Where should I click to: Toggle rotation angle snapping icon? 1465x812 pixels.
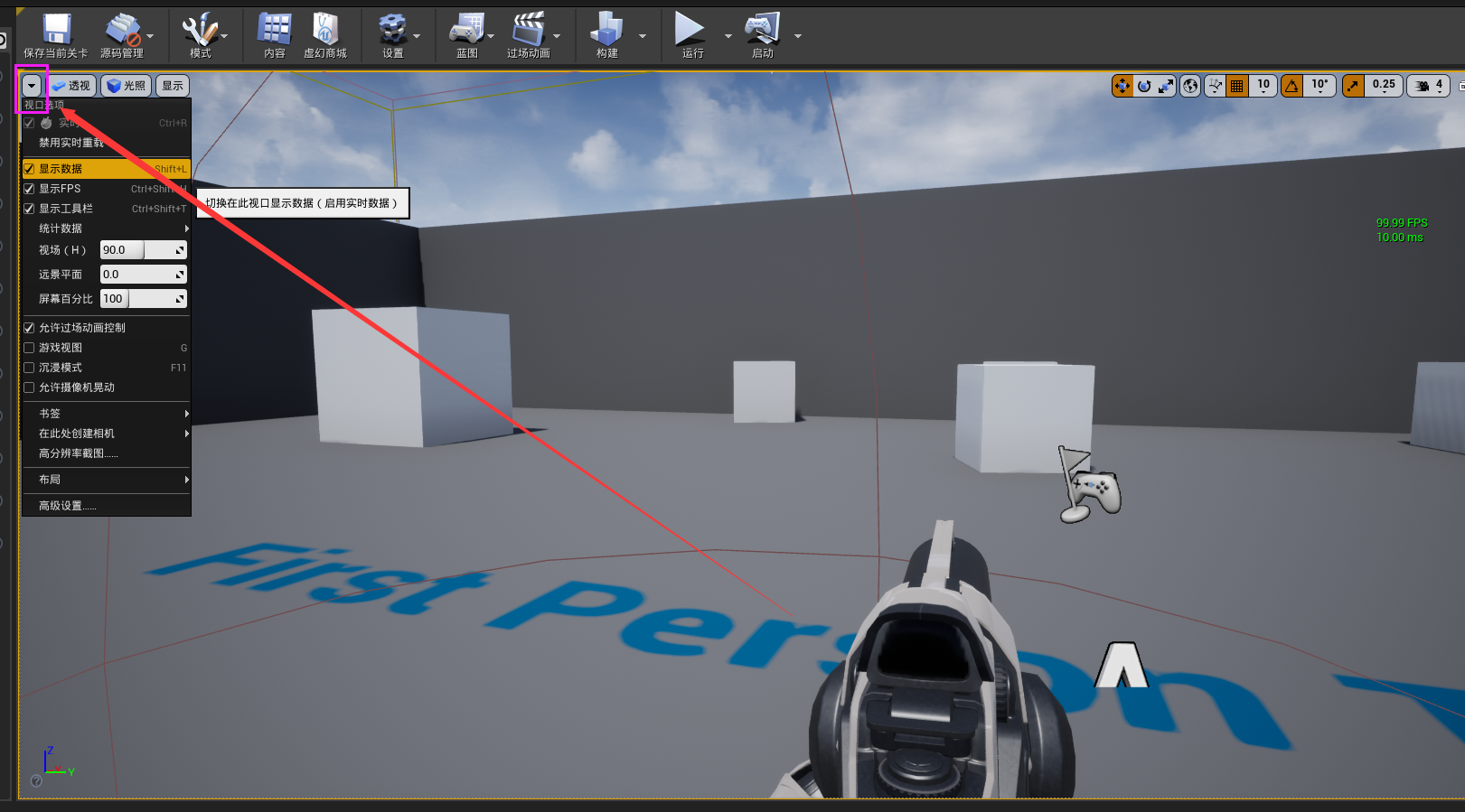point(1292,86)
